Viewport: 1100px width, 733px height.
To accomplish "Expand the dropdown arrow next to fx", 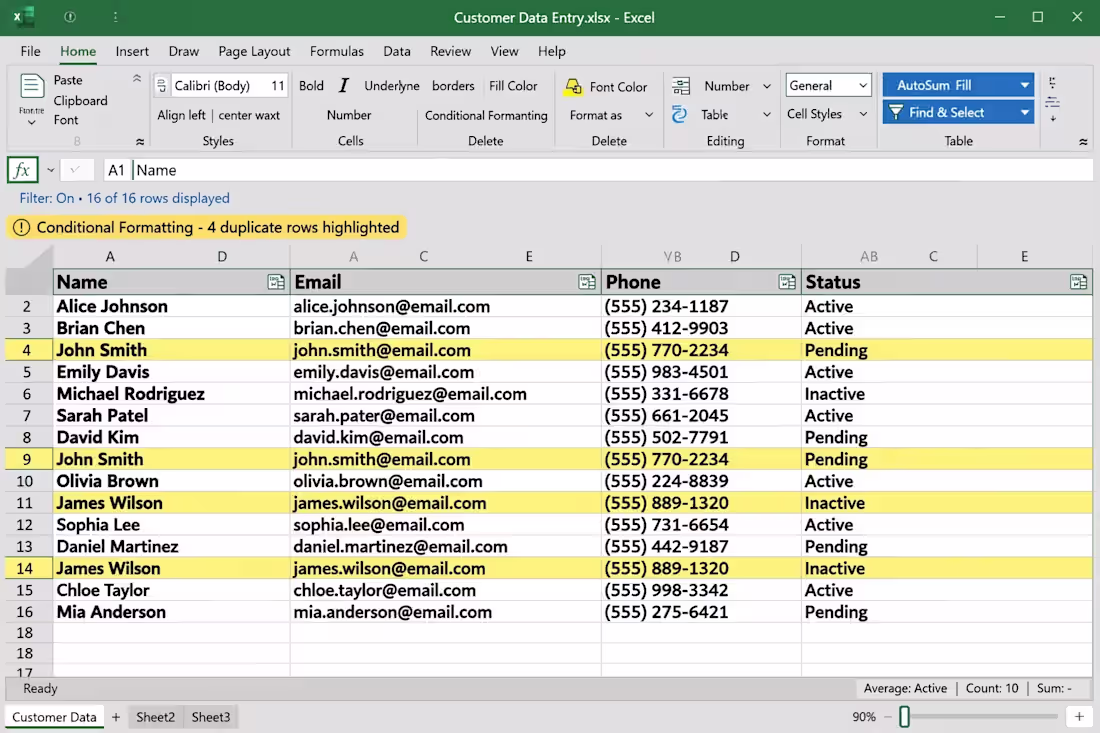I will click(x=51, y=170).
